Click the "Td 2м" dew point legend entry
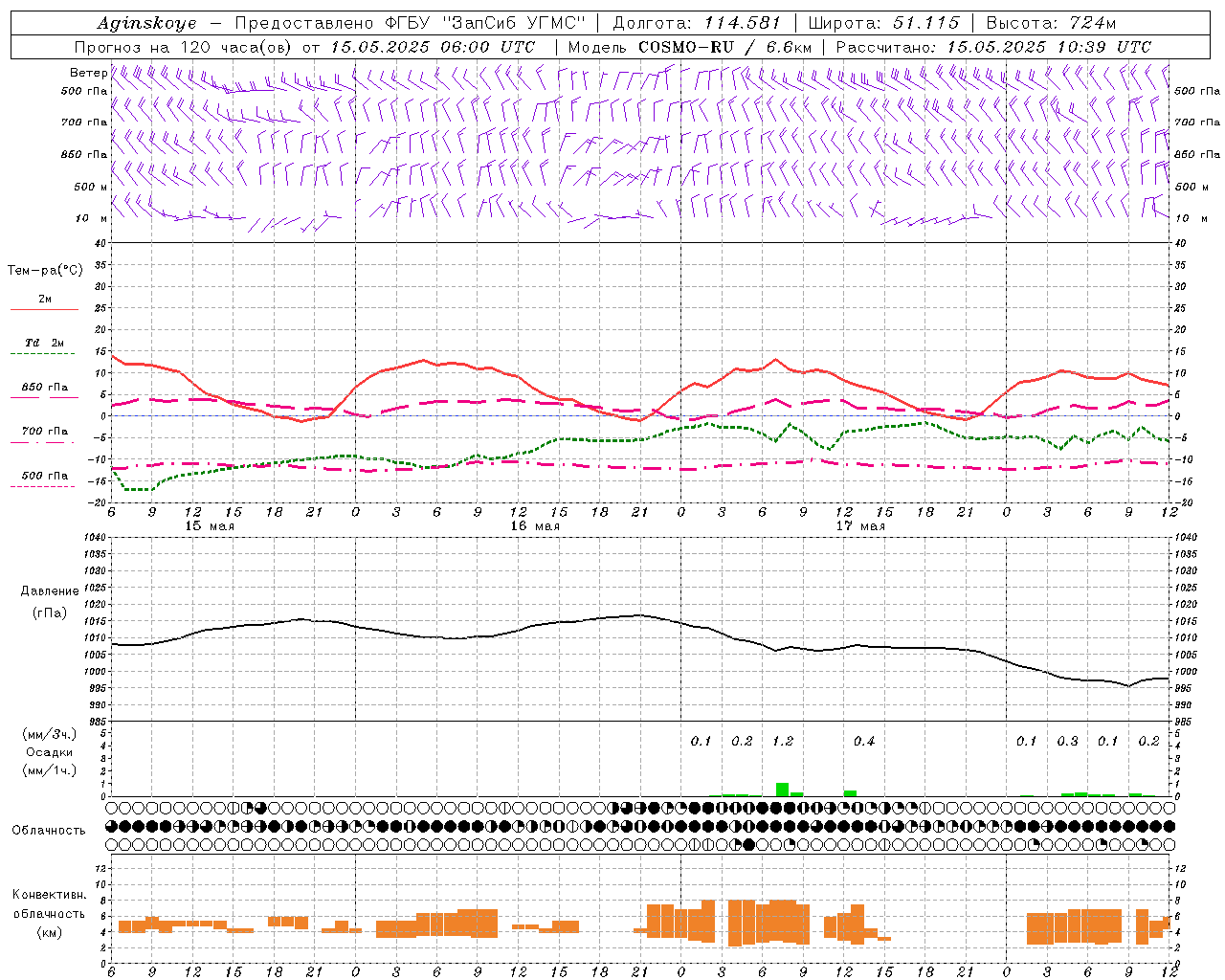The width and height of the screenshot is (1225, 980). click(45, 343)
